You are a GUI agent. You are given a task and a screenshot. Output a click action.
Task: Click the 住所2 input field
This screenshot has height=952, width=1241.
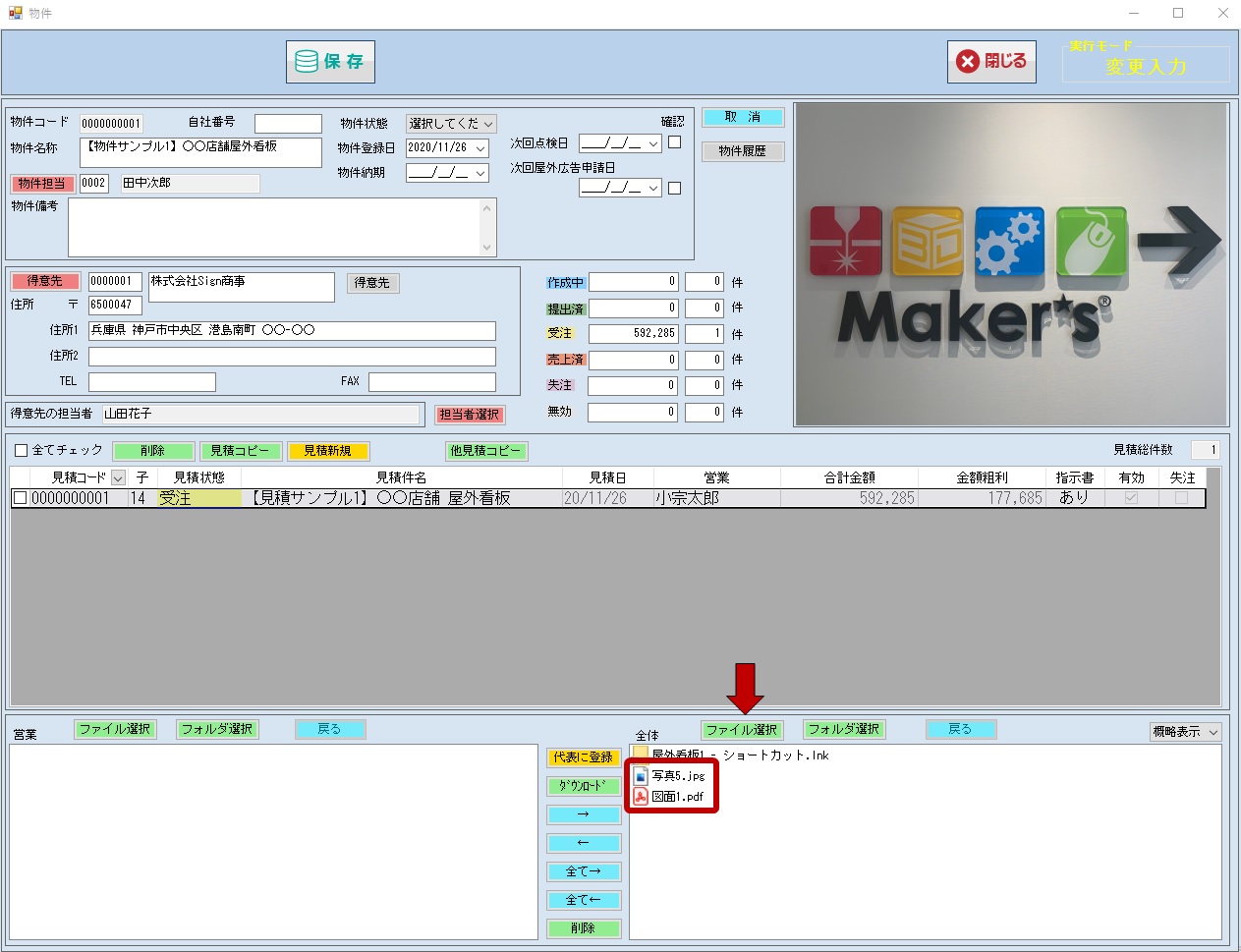(292, 356)
